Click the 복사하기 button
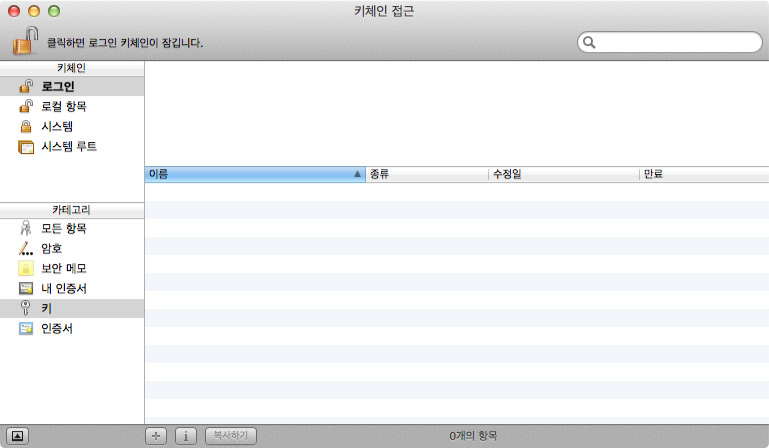 click(x=231, y=436)
